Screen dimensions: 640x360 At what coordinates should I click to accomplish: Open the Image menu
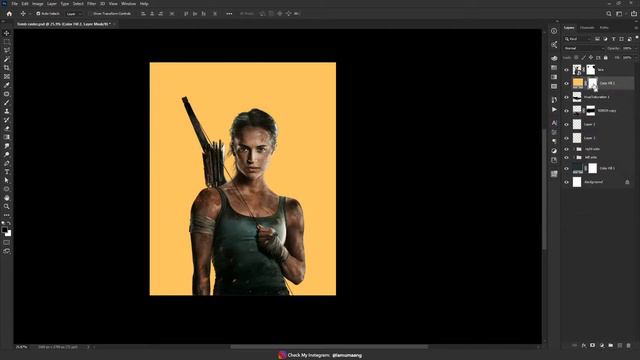click(x=38, y=4)
